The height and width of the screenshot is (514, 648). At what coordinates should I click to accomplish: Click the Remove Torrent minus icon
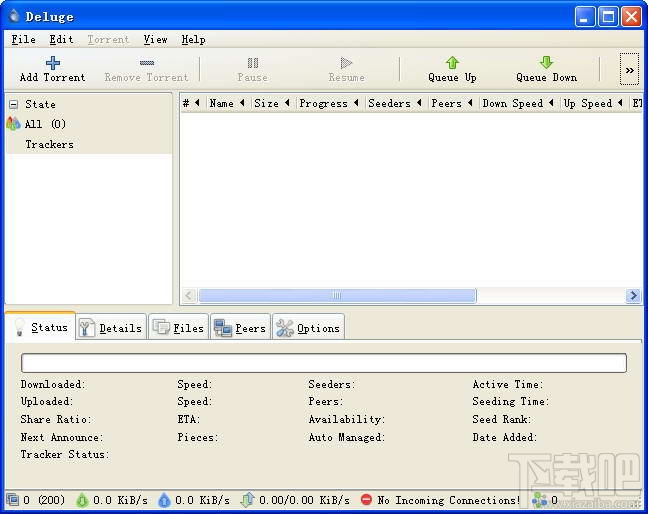147,63
